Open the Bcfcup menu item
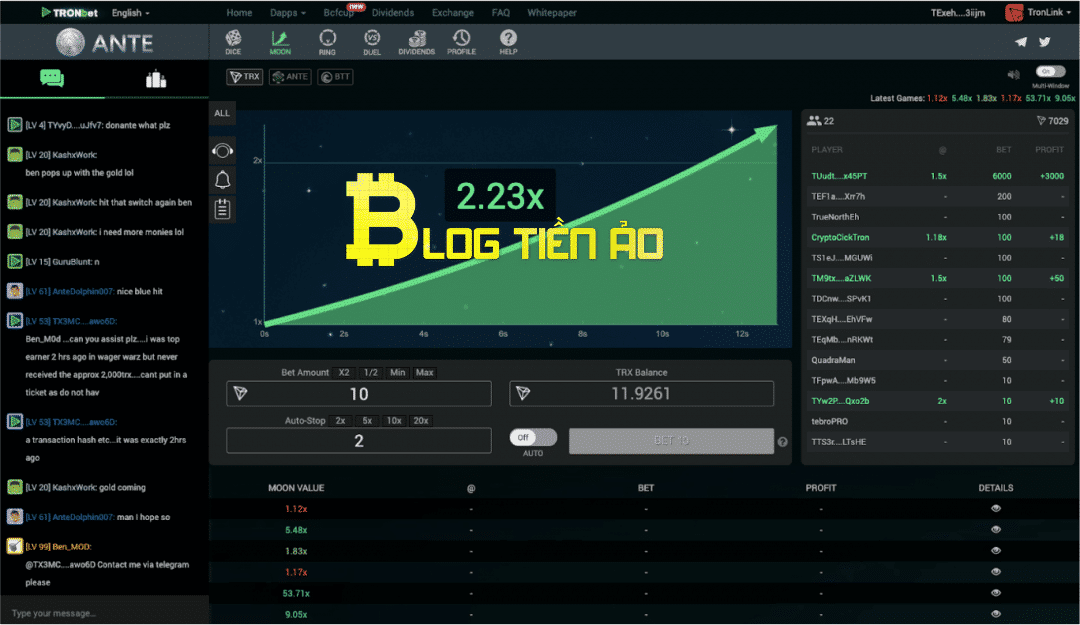The image size is (1080, 625). [339, 12]
